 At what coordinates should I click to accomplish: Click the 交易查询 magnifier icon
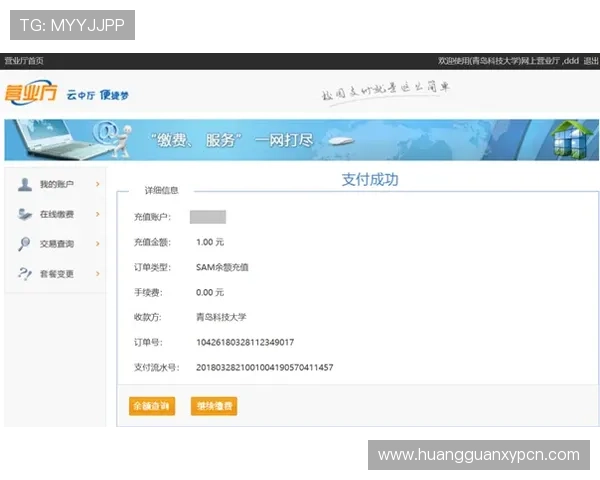tap(24, 243)
